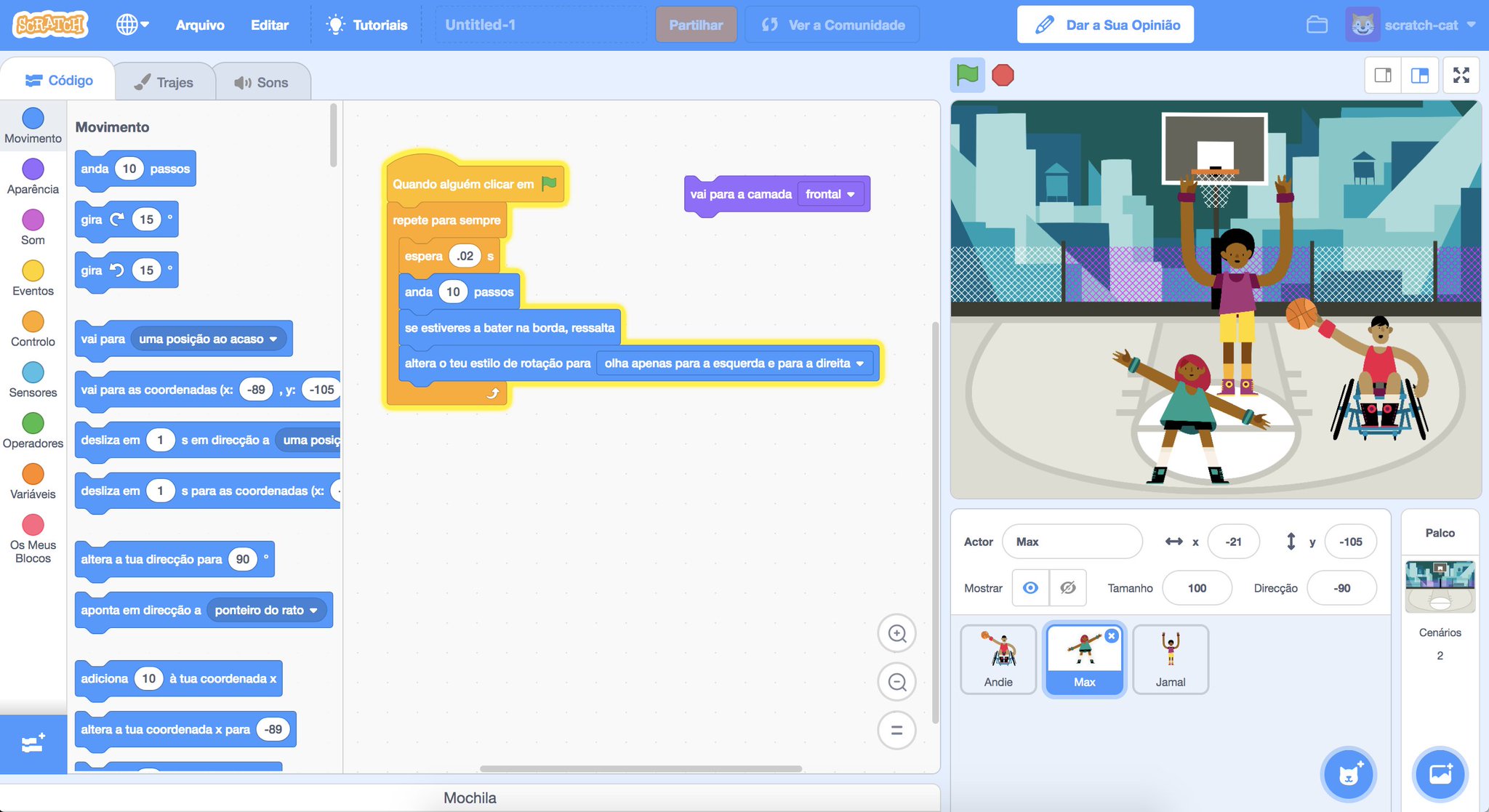Select the Movimento block category
This screenshot has width=1489, height=812.
pos(33,126)
